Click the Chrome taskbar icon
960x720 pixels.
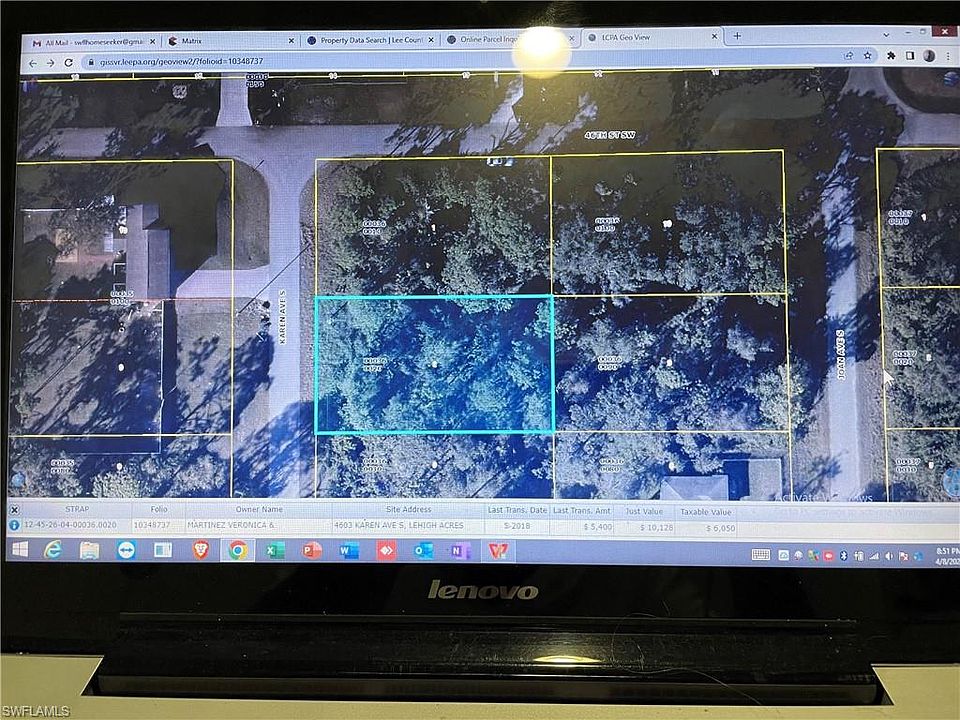coord(238,551)
